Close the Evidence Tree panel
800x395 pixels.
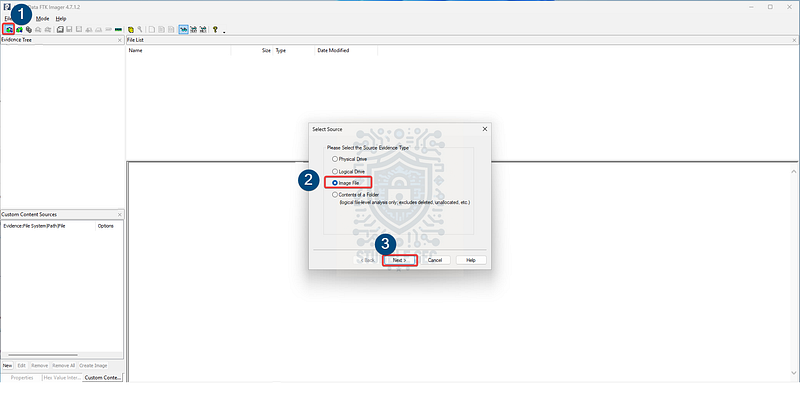[x=120, y=40]
